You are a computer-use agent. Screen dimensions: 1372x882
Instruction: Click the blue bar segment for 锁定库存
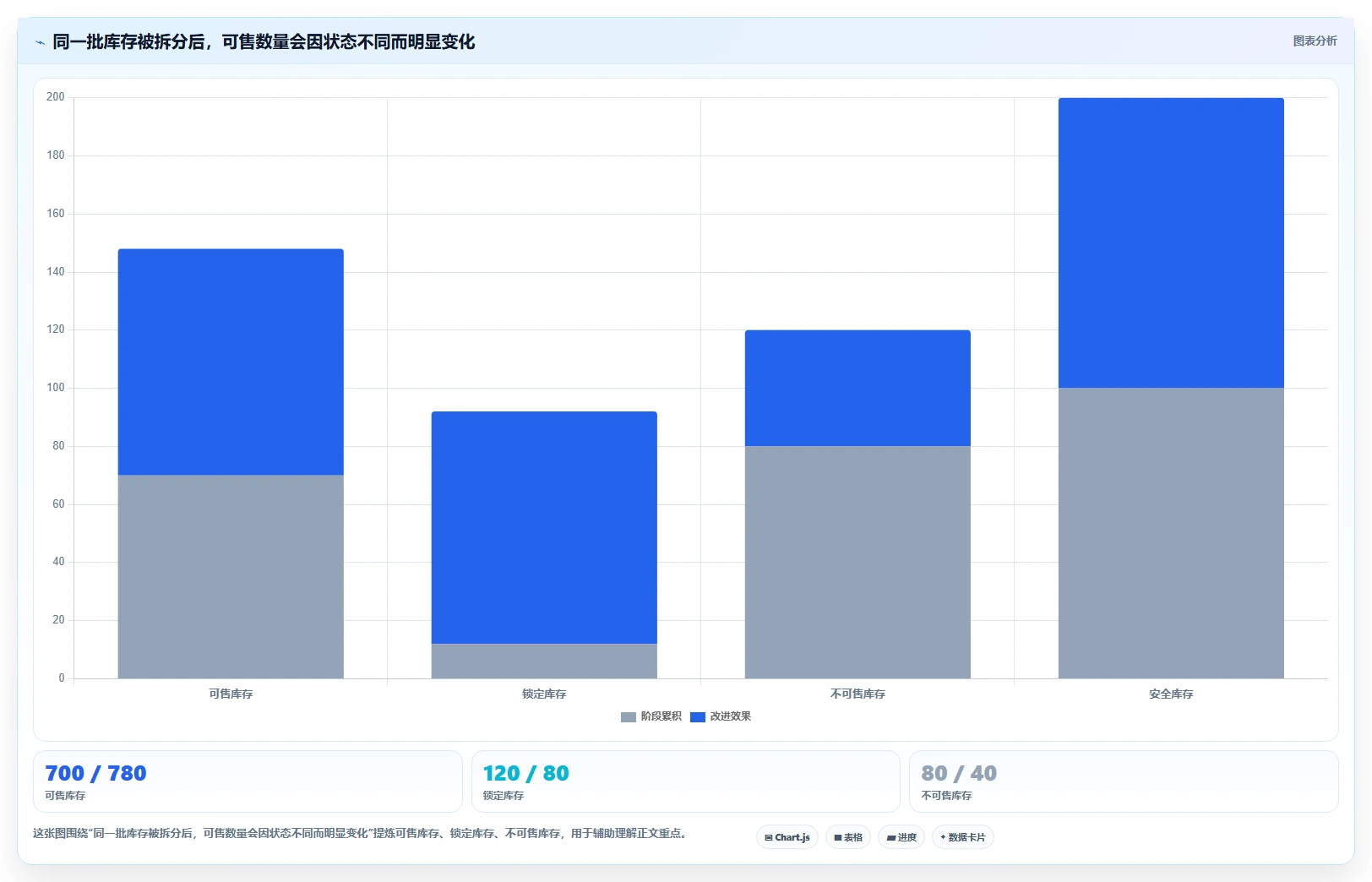(x=544, y=527)
